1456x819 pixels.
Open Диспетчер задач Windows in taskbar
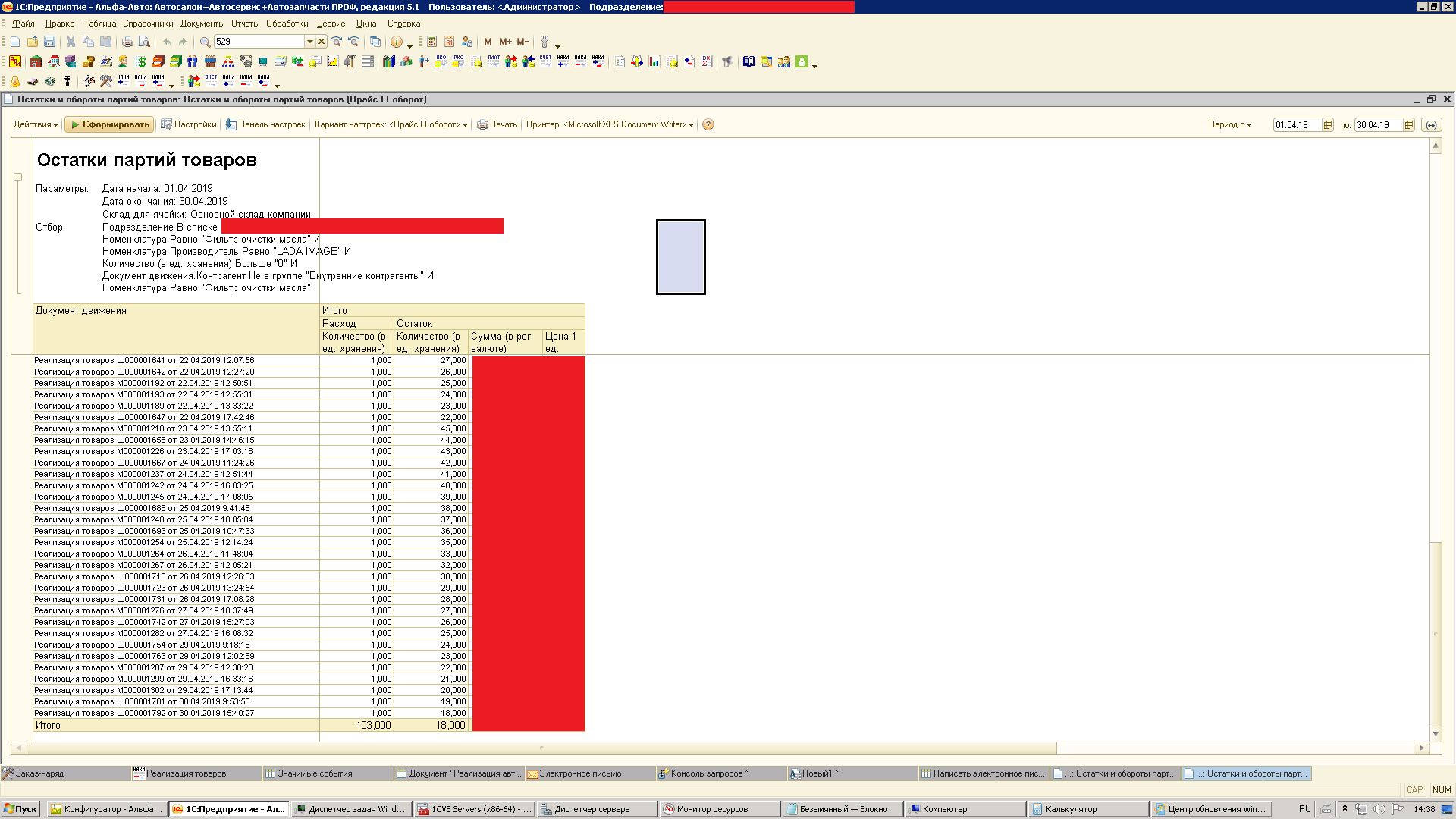pos(352,809)
